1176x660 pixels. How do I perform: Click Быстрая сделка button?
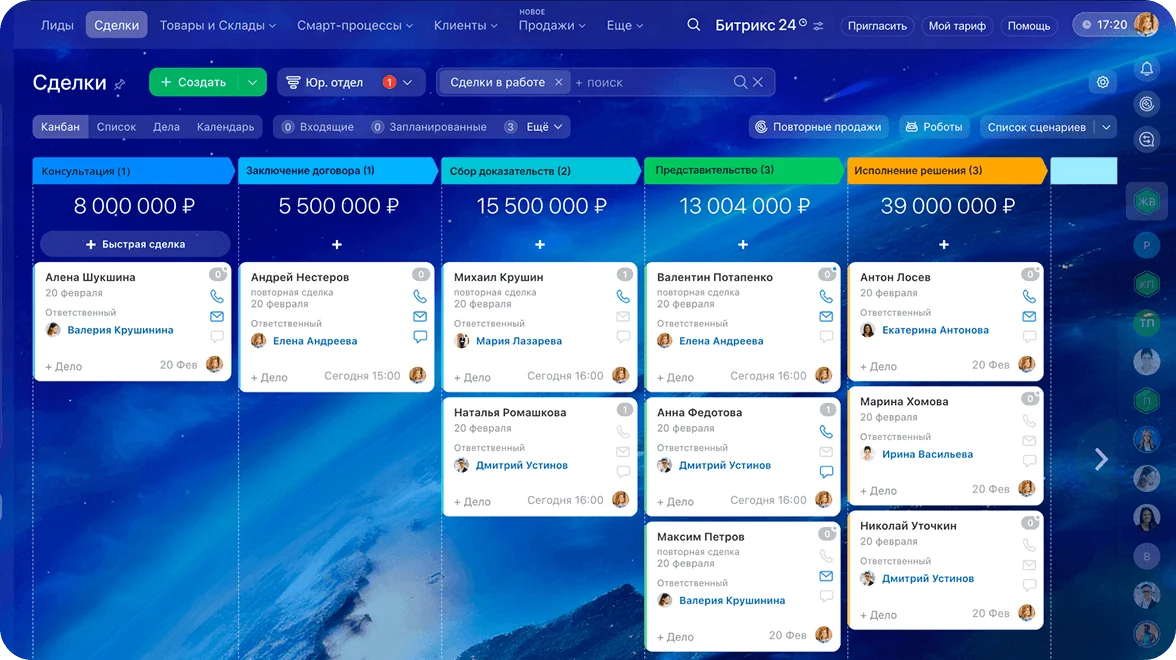135,244
